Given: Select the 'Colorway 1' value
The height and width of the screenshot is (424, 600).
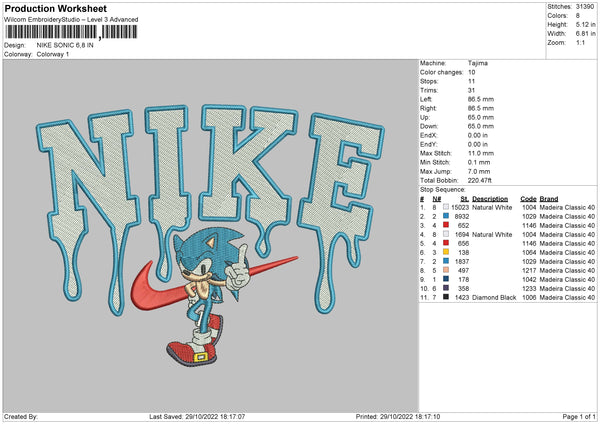Looking at the screenshot, I should point(53,54).
